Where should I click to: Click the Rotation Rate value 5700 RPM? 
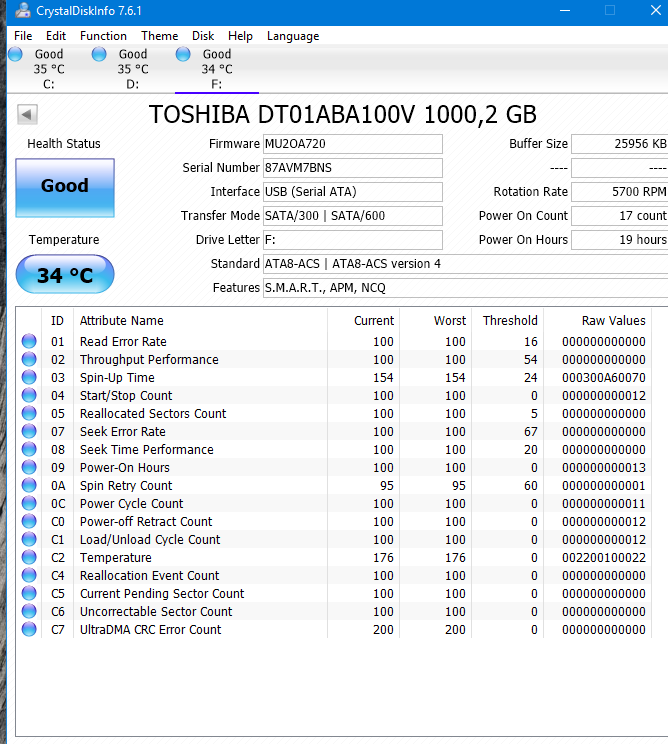coord(620,192)
